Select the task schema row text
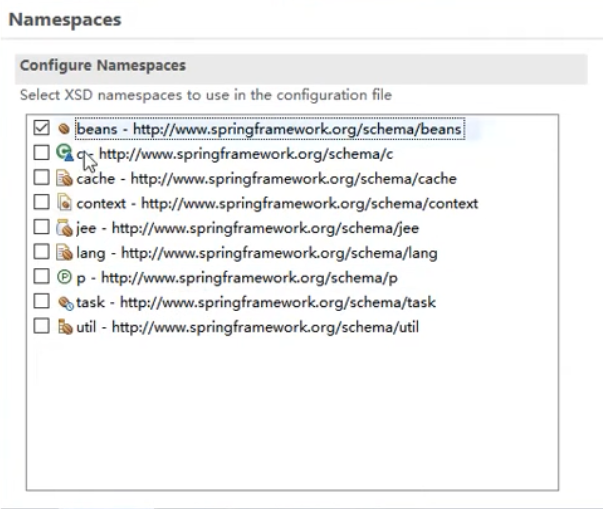 coord(256,302)
